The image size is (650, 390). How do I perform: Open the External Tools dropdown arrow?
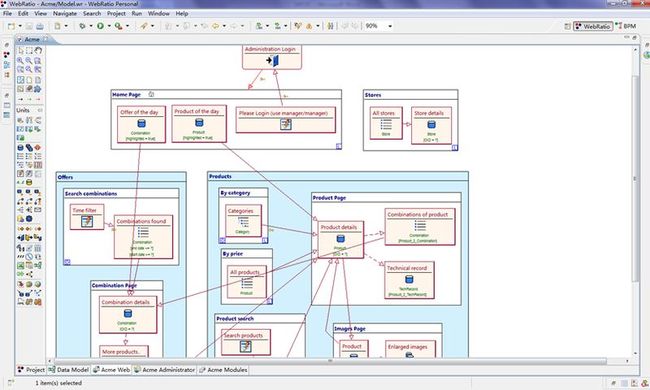point(127,26)
